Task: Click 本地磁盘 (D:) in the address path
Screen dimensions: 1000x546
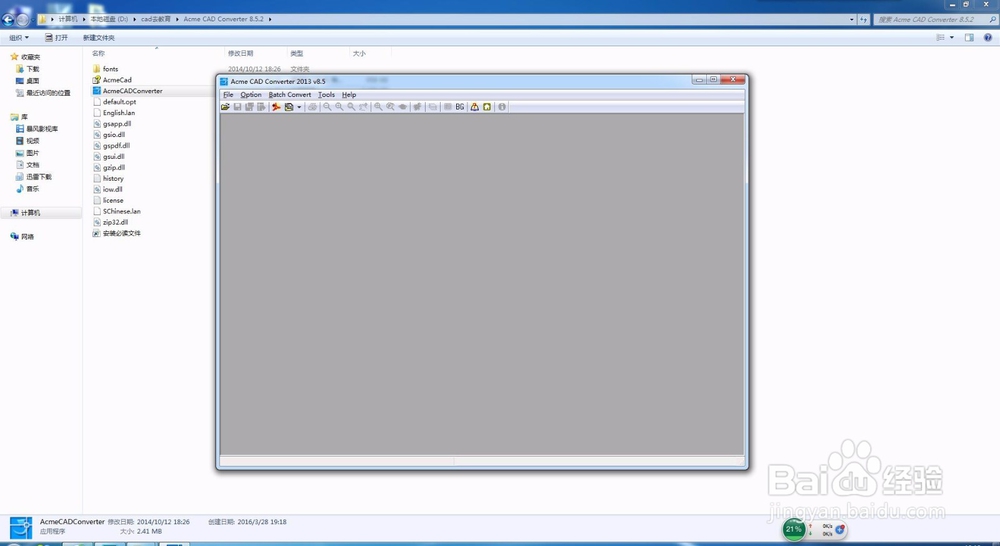Action: pos(109,19)
